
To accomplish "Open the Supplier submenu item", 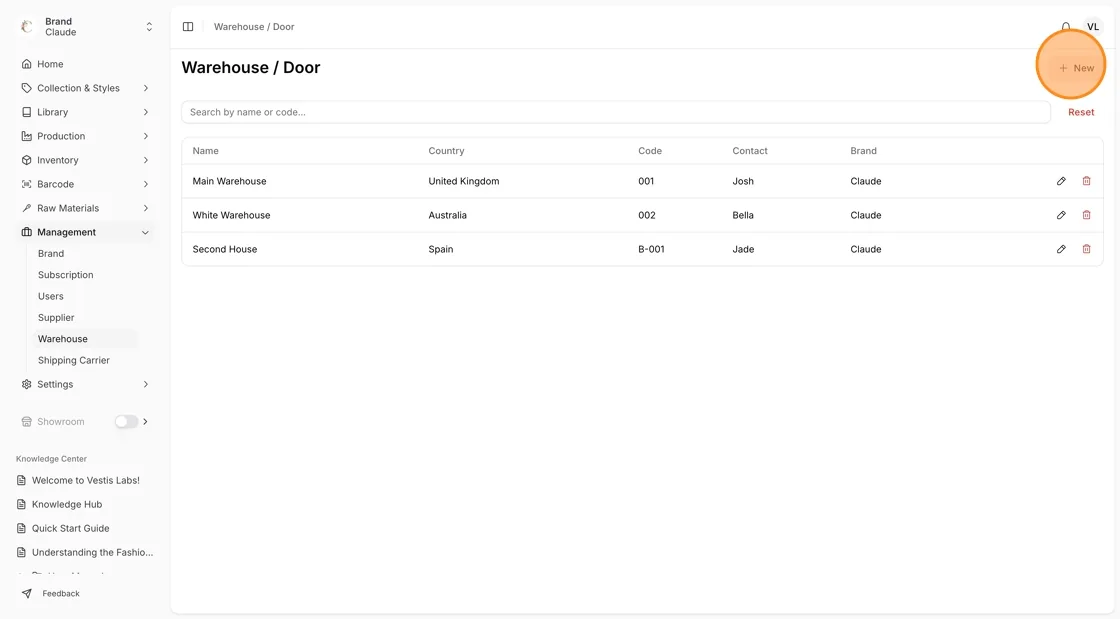I will (x=56, y=318).
